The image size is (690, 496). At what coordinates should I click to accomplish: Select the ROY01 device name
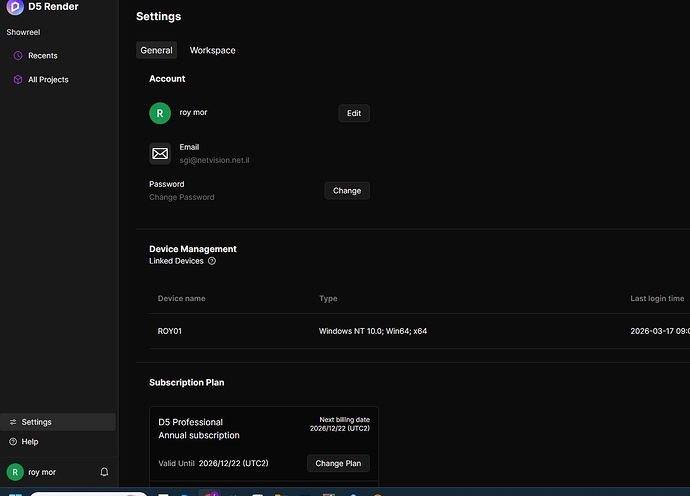click(169, 331)
